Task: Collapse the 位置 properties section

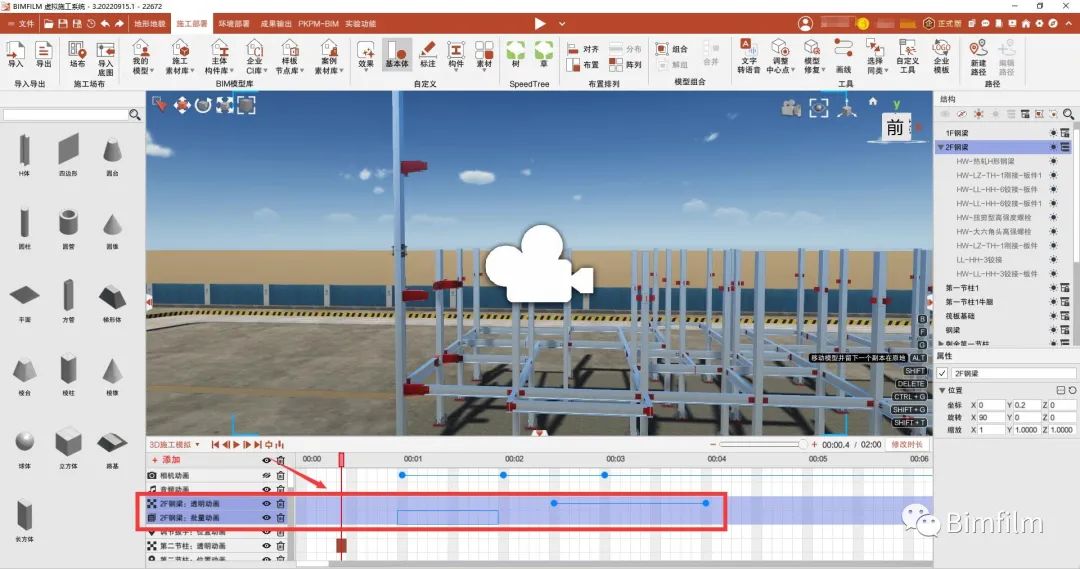Action: (x=942, y=391)
